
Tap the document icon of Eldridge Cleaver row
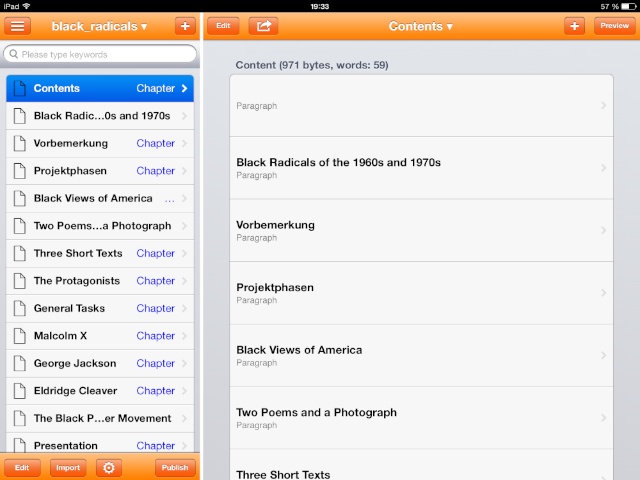[19, 391]
